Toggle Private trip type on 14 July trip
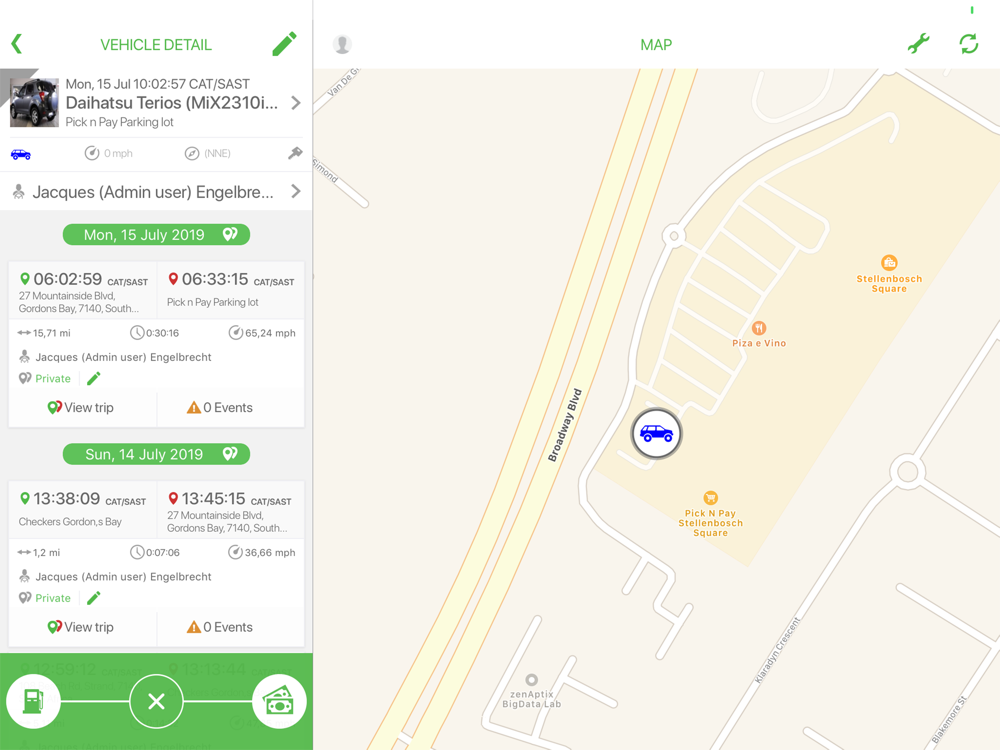 click(45, 598)
